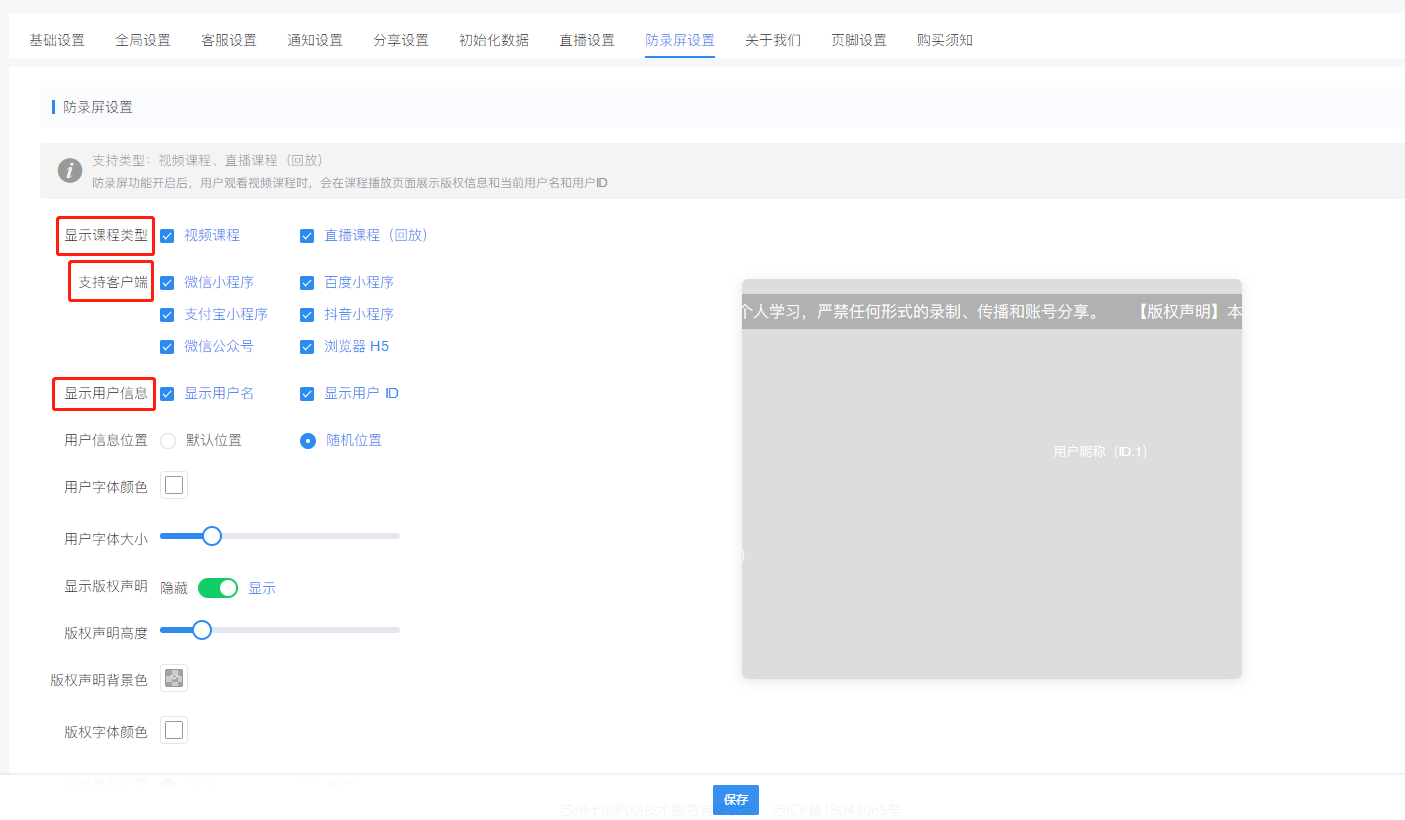Viewport: 1405px width, 820px height.
Task: Uncheck the 支付宝小程序 checkbox
Action: coord(167,315)
